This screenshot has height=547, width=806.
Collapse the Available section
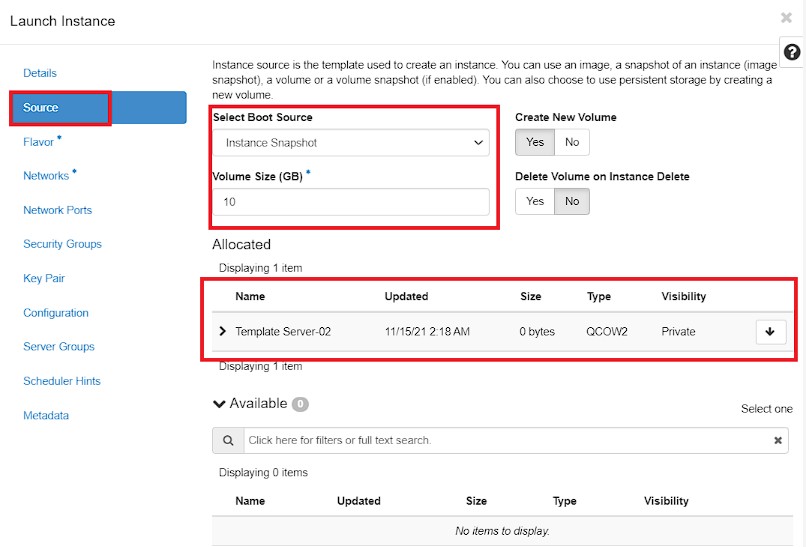[x=219, y=404]
